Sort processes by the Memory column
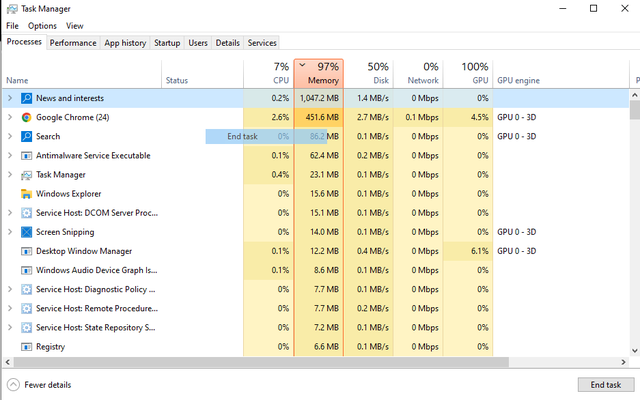Image resolution: width=640 pixels, height=400 pixels. [319, 74]
